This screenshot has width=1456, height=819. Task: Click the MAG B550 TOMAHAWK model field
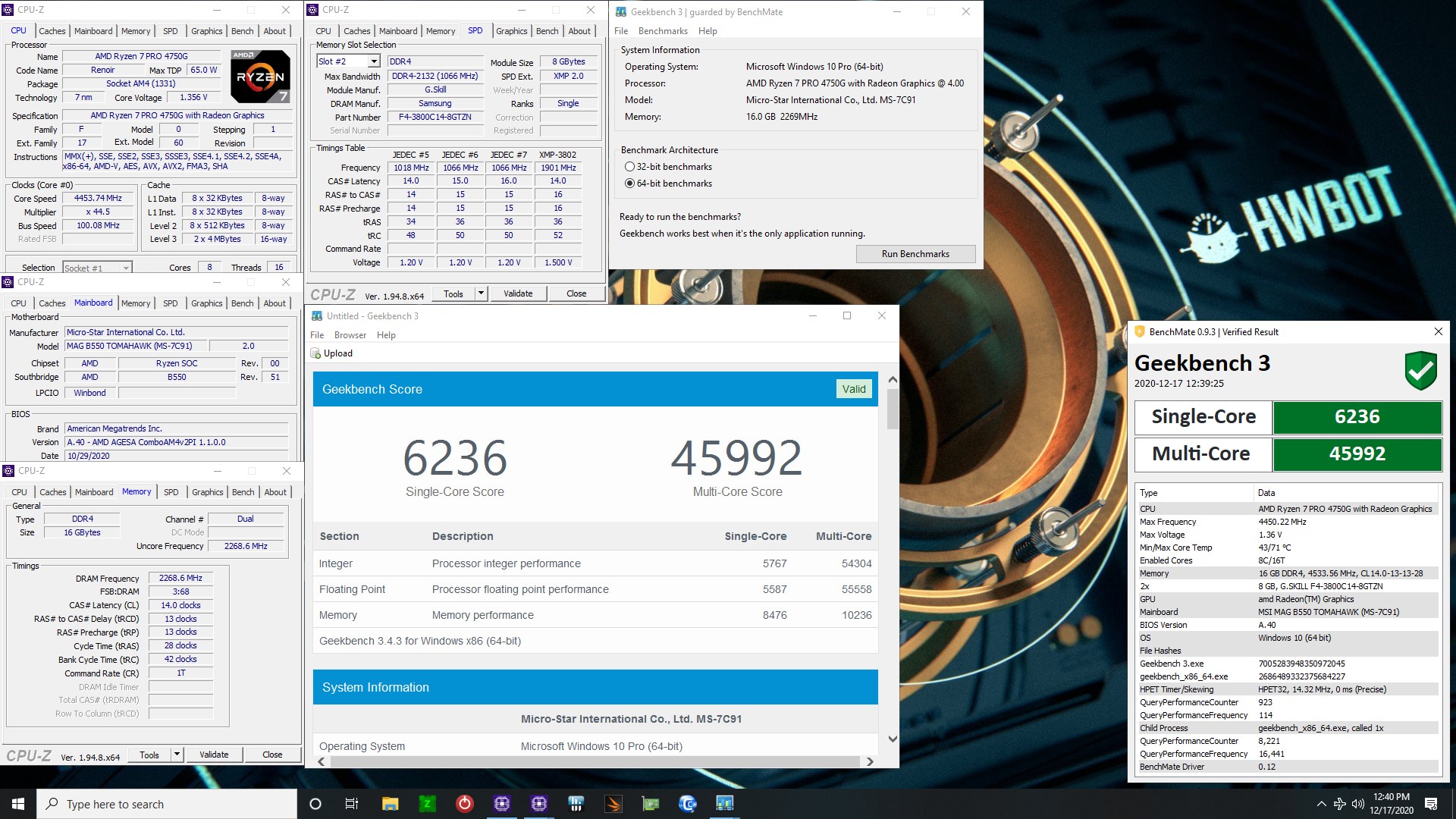[136, 346]
